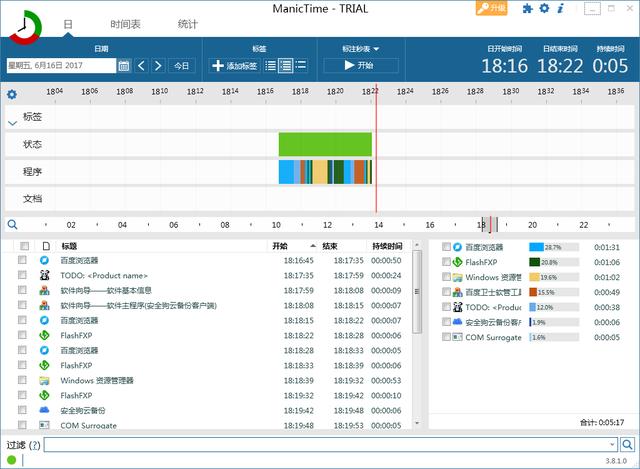Viewport: 640px width, 469px height.
Task: Check 百度浏览器 checkbox in summary panel
Action: point(446,247)
